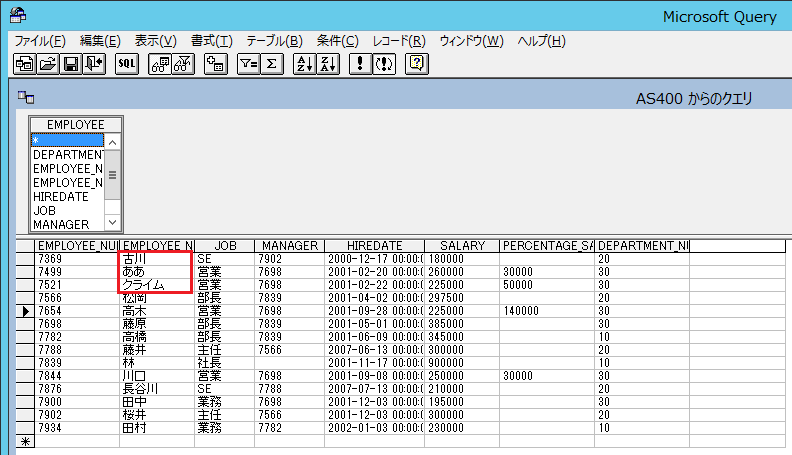Screen dimensions: 792x455
Task: Toggle Show/Hide Criteria pane icon
Action: (x=182, y=64)
